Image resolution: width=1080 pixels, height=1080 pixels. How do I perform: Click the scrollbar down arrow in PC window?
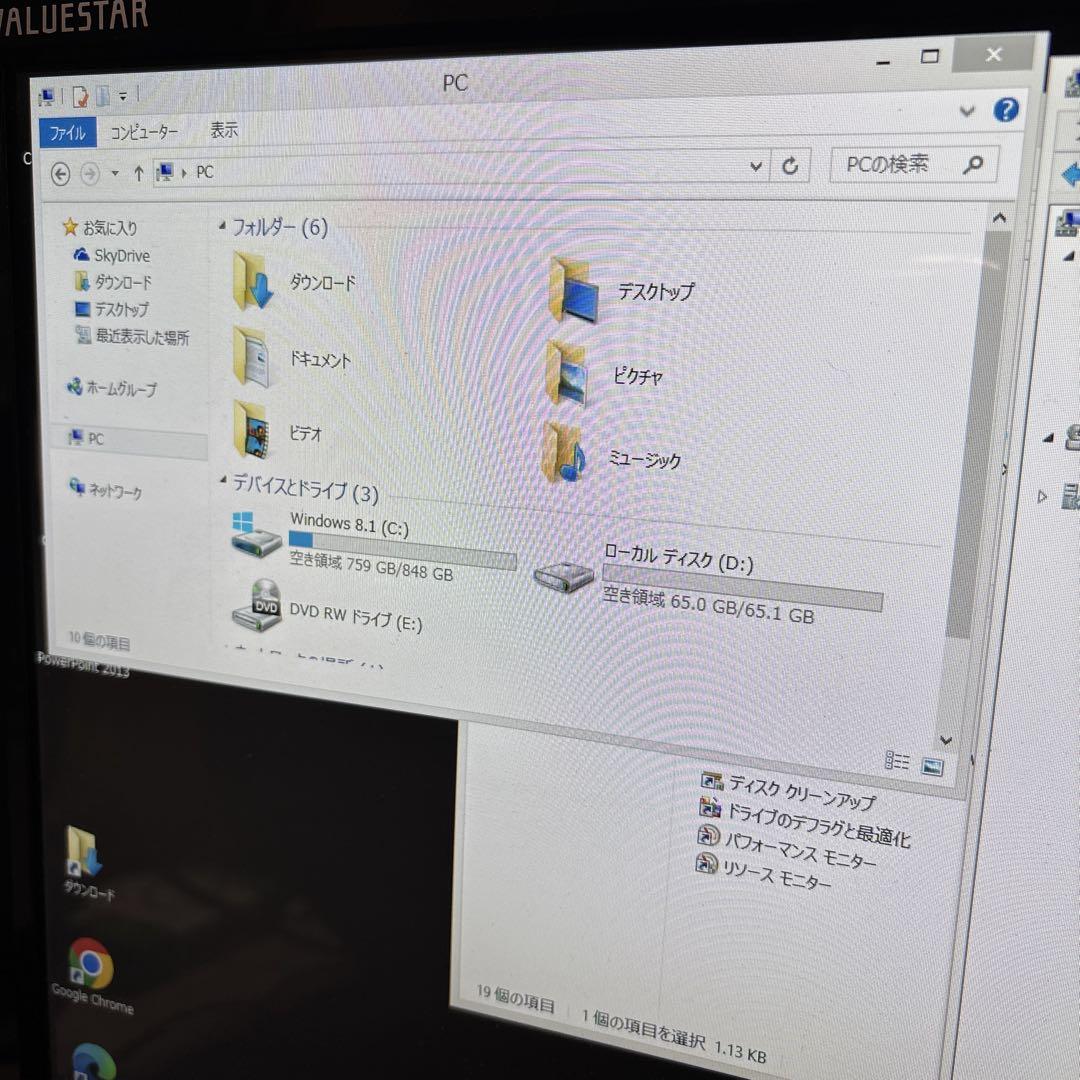[946, 740]
